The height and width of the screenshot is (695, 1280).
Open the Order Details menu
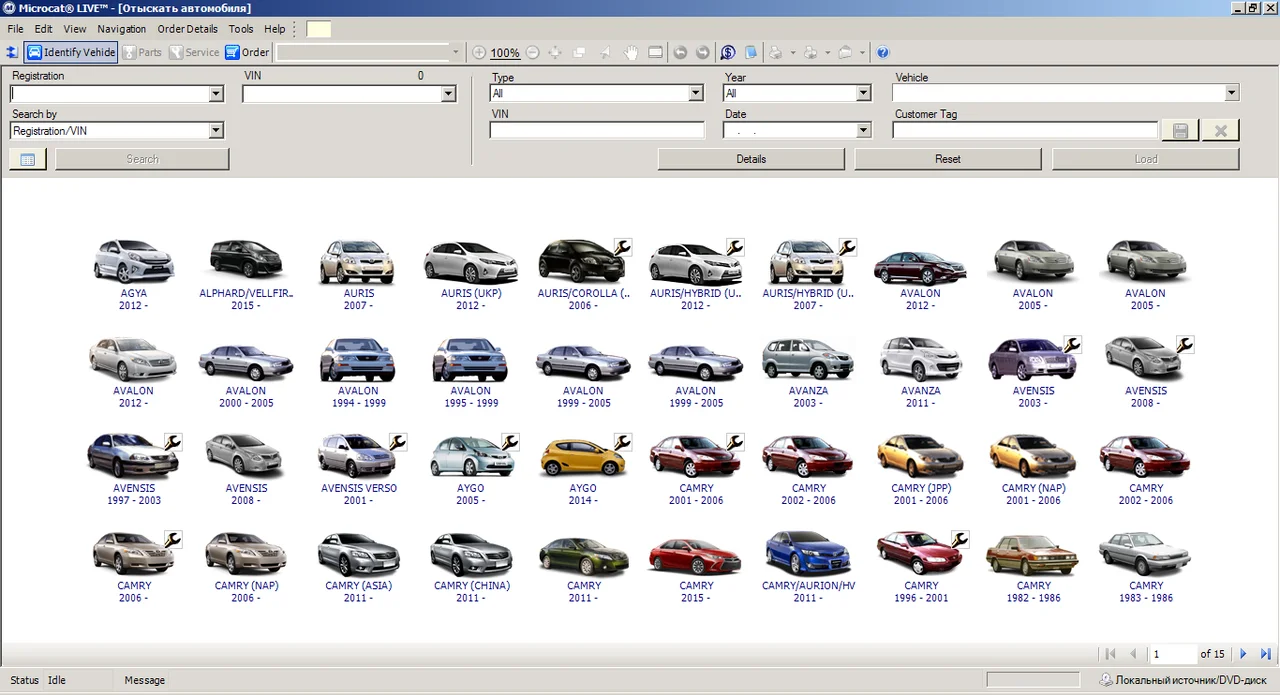(187, 29)
